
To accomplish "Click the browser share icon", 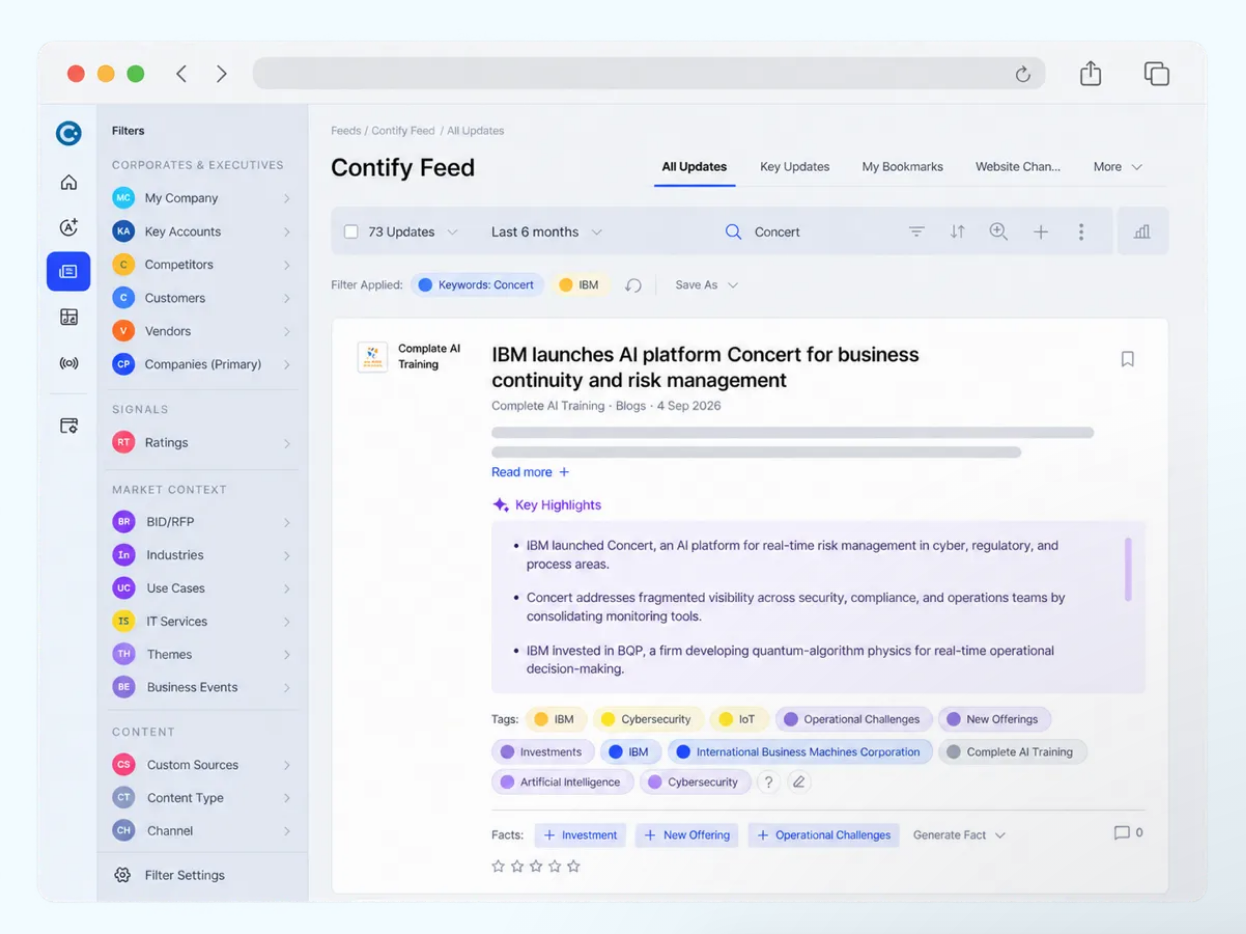I will click(x=1090, y=73).
